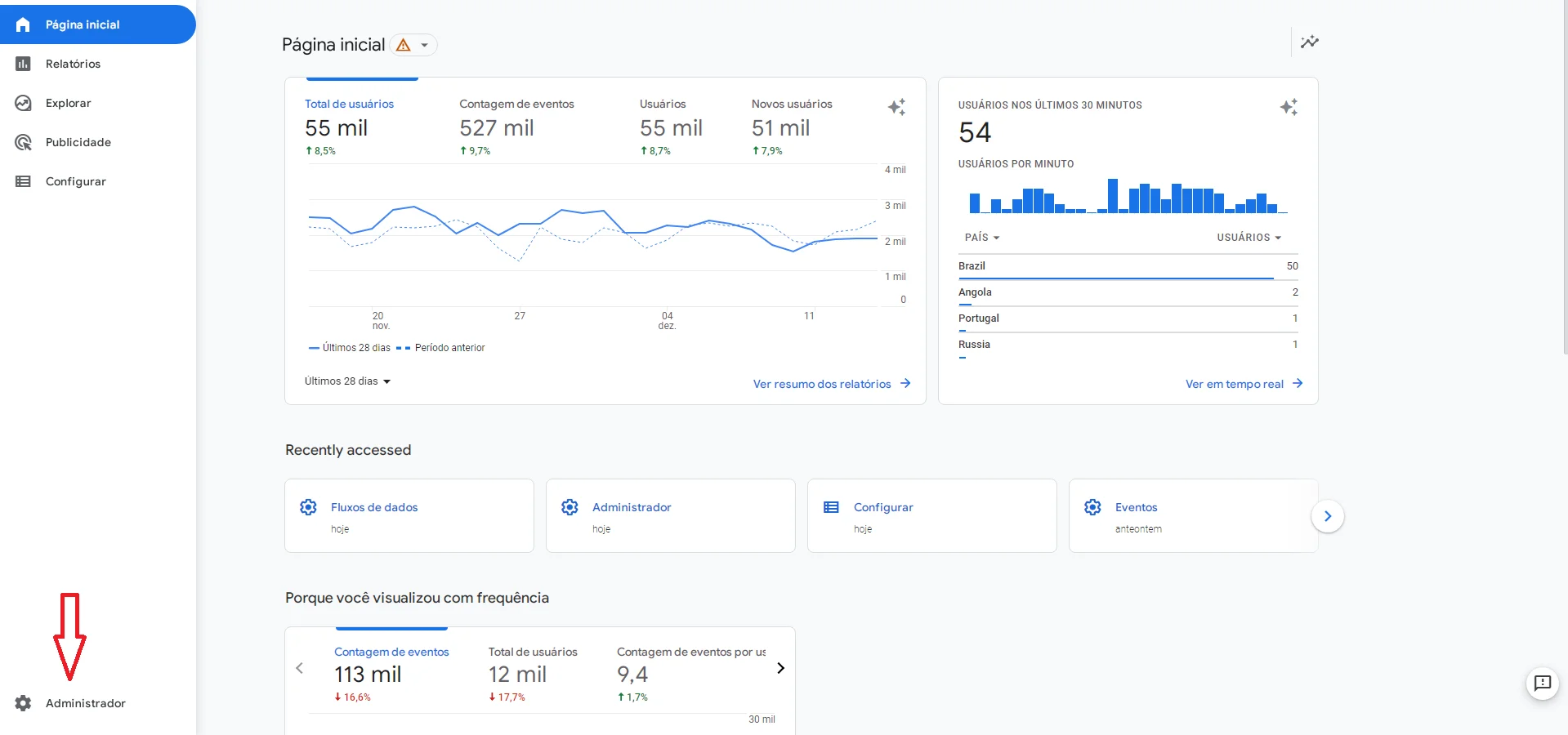
Task: Click the table icon on the Configurar recent card
Action: click(x=831, y=507)
